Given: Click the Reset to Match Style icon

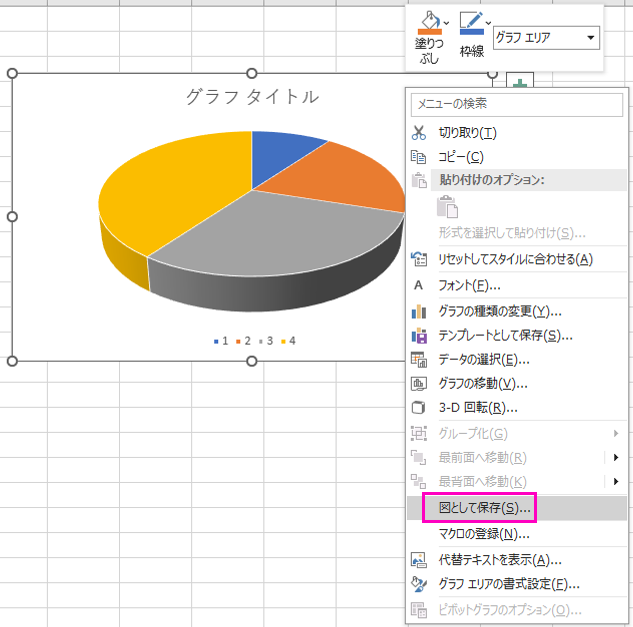Looking at the screenshot, I should tap(419, 259).
